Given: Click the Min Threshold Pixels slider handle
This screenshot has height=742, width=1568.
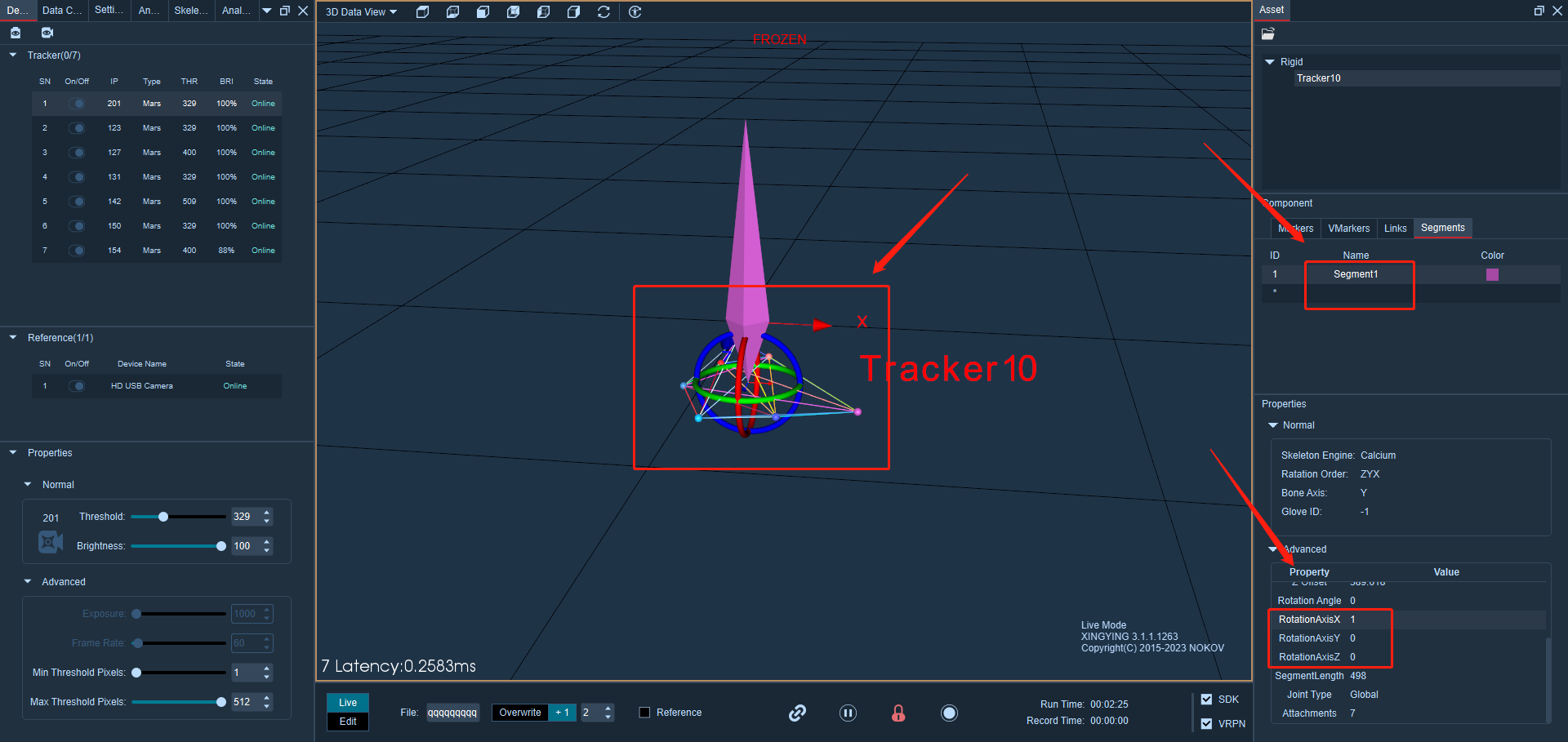Looking at the screenshot, I should coord(136,673).
